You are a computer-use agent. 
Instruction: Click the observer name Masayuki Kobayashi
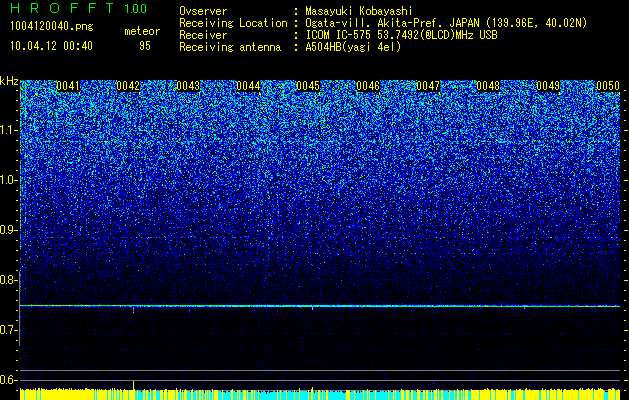[x=359, y=11]
